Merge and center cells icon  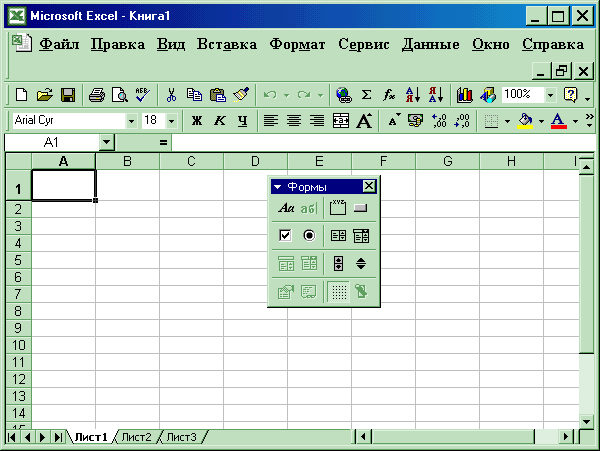tap(341, 121)
